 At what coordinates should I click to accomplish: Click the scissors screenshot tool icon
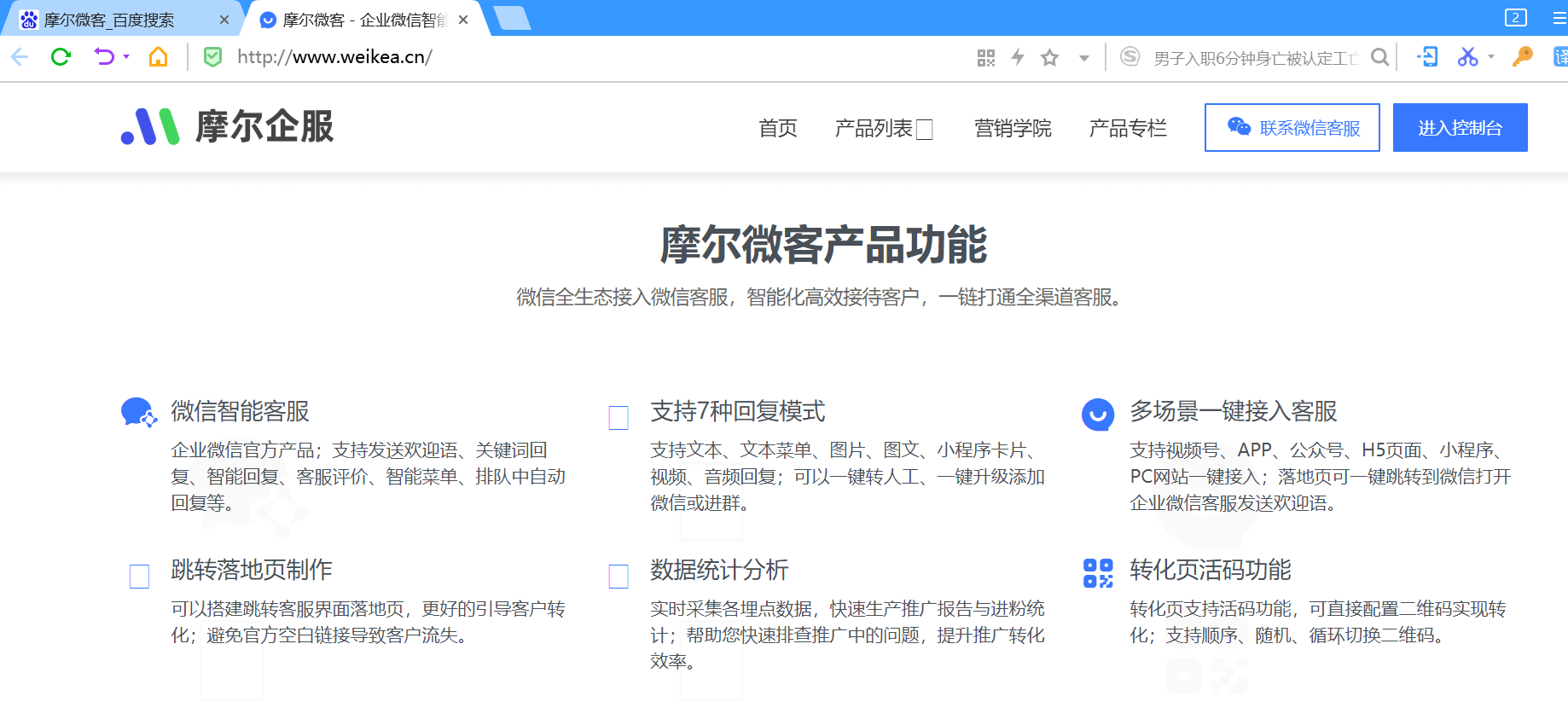pos(1467,57)
